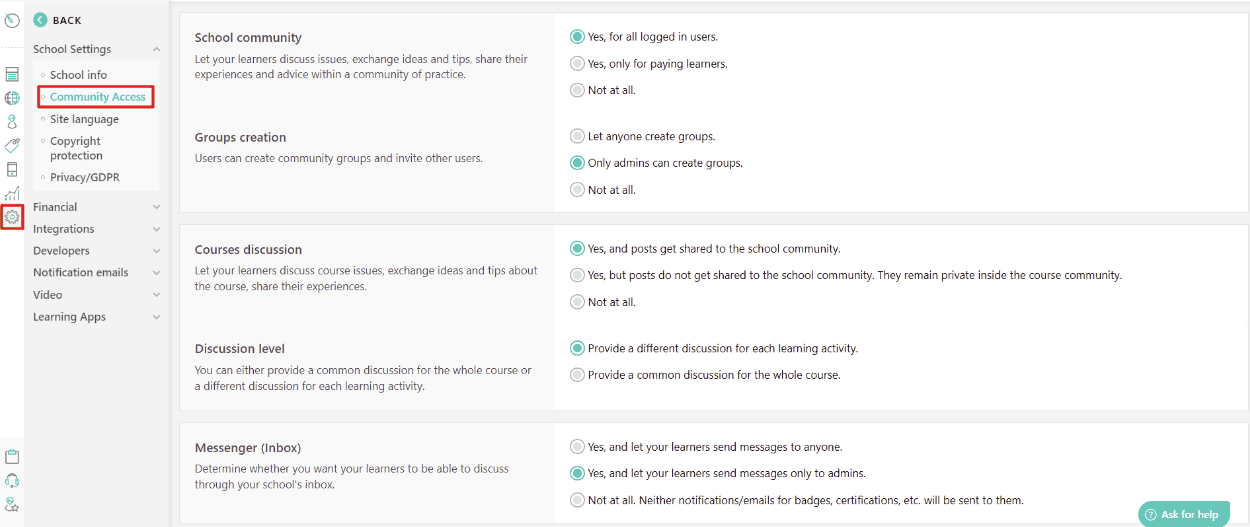1250x527 pixels.
Task: Click the price tag marketing icon
Action: click(x=12, y=145)
